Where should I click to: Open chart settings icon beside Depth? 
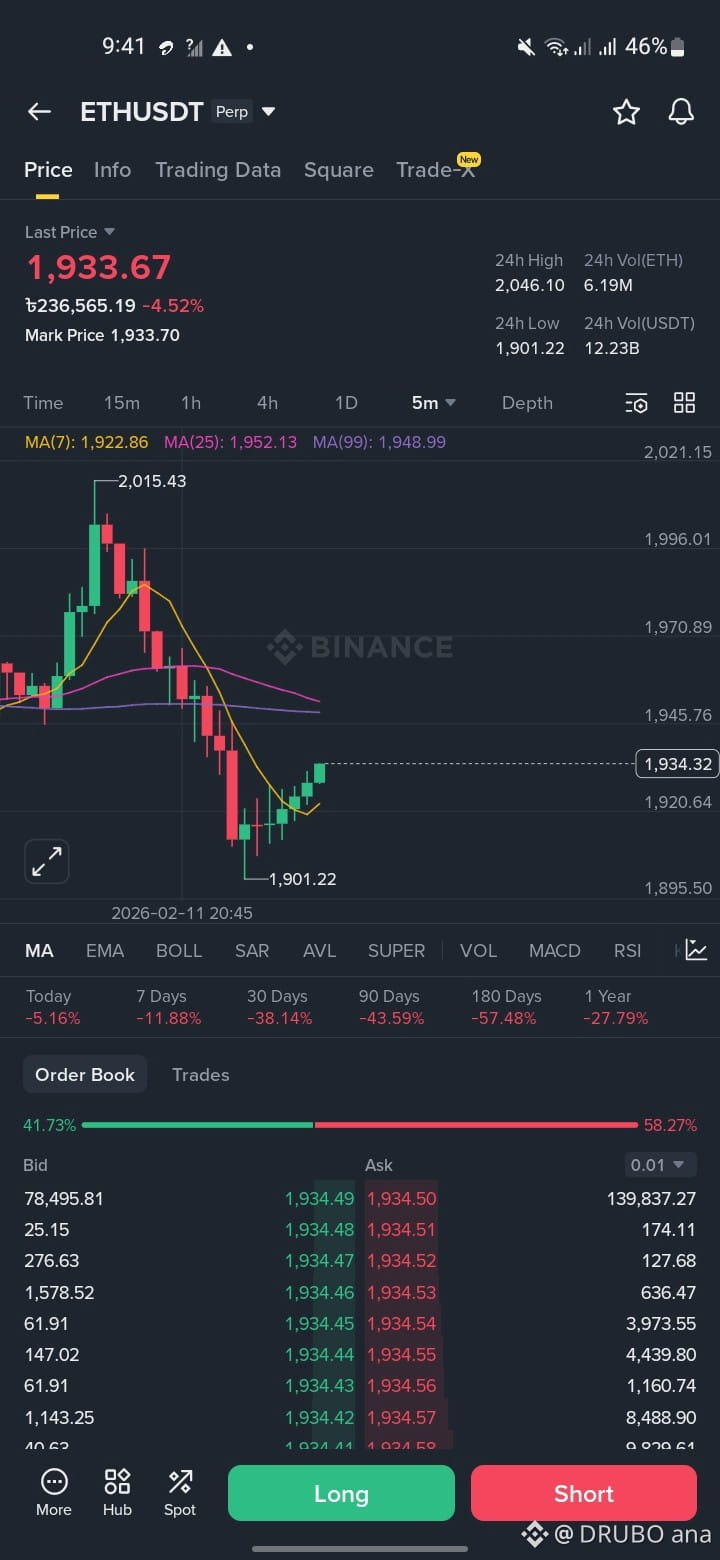(637, 403)
